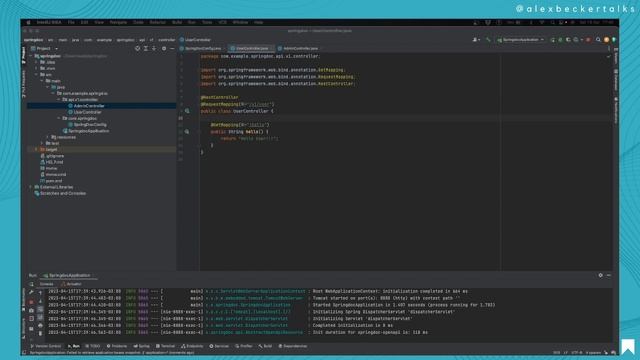
Task: Open the SpringdocApplication run configuration dropdown
Action: (520, 40)
